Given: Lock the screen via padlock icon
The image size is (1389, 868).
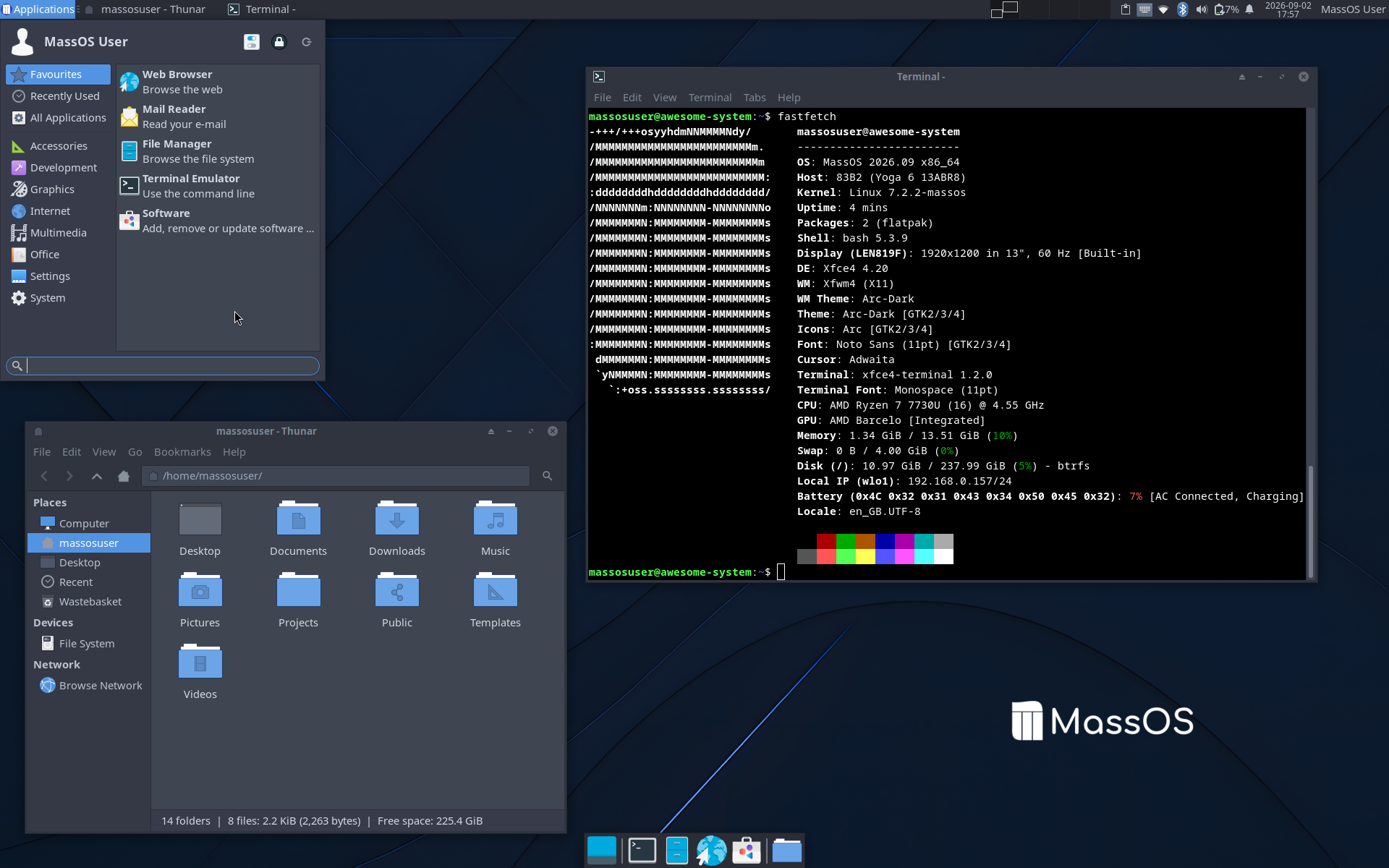Looking at the screenshot, I should tap(279, 42).
